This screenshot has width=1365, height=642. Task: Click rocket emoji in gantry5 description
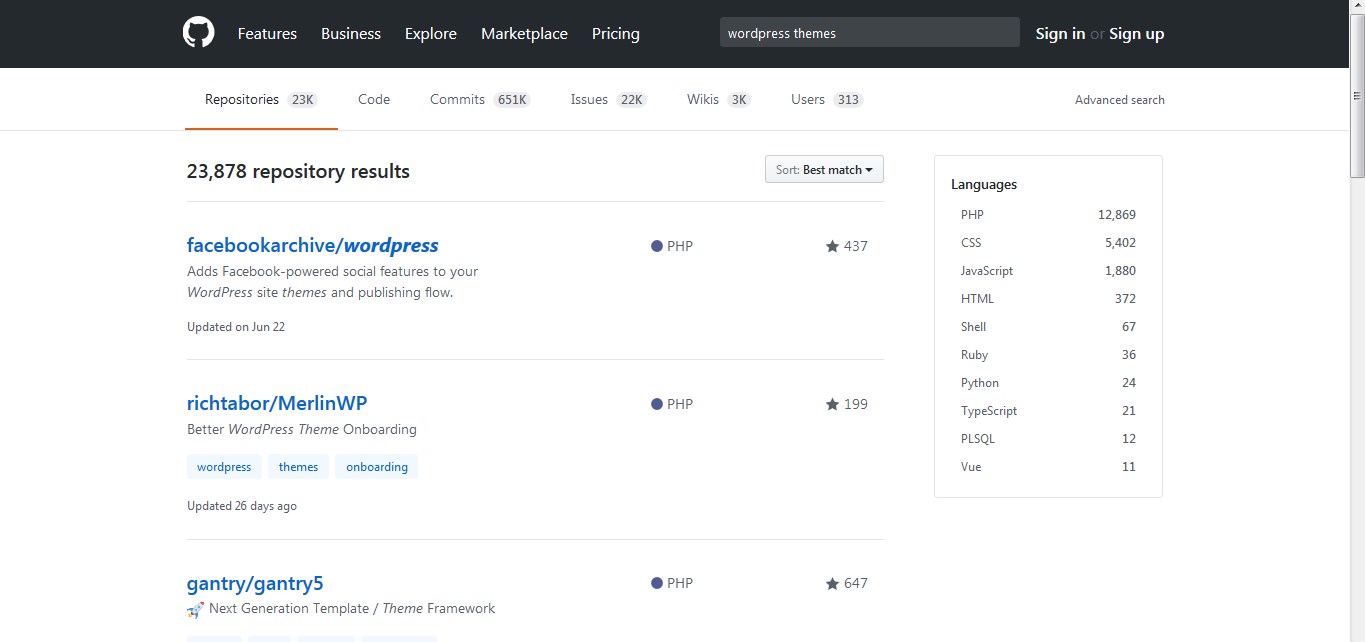(195, 609)
